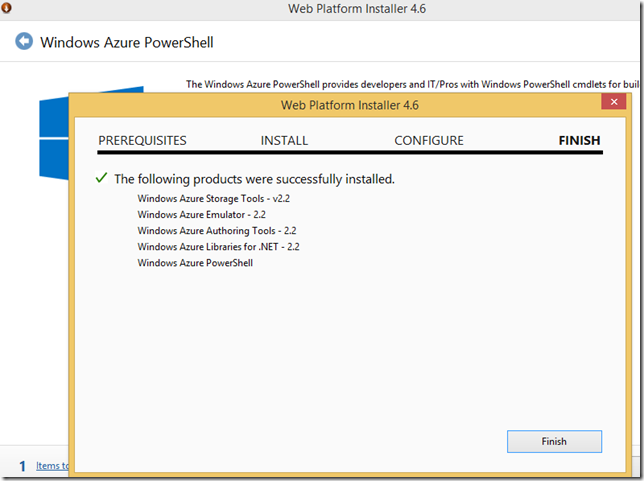Select Windows Azure Libraries for .NET entry

point(219,246)
